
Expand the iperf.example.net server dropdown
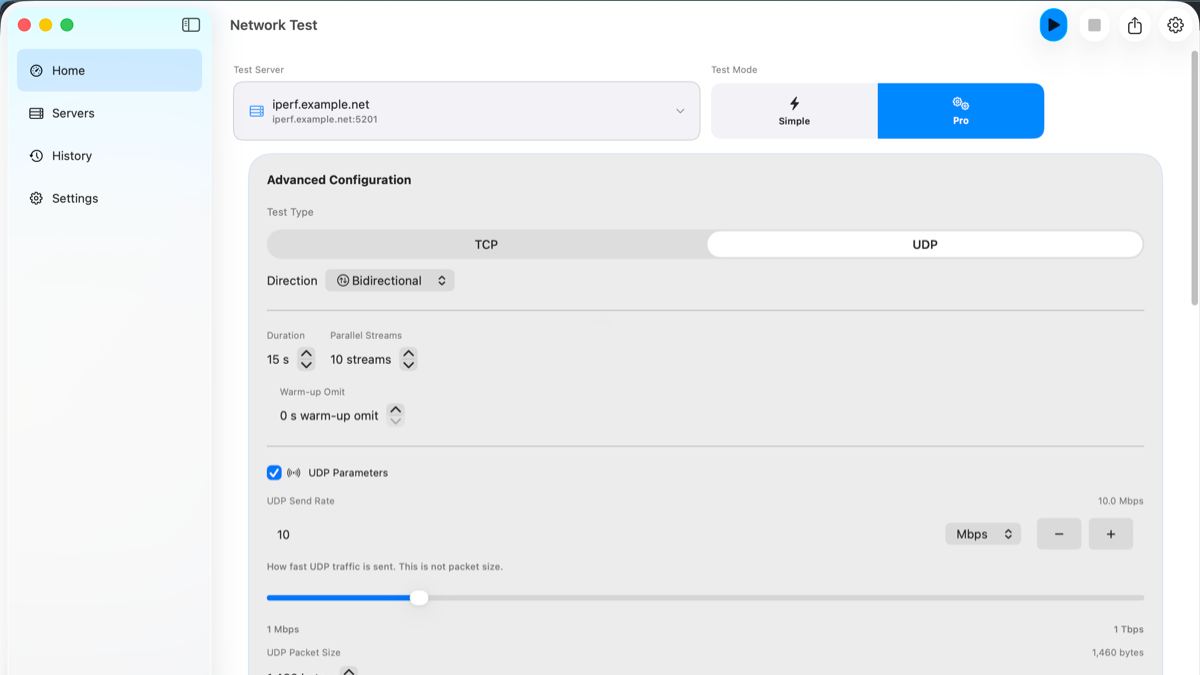[x=466, y=111]
